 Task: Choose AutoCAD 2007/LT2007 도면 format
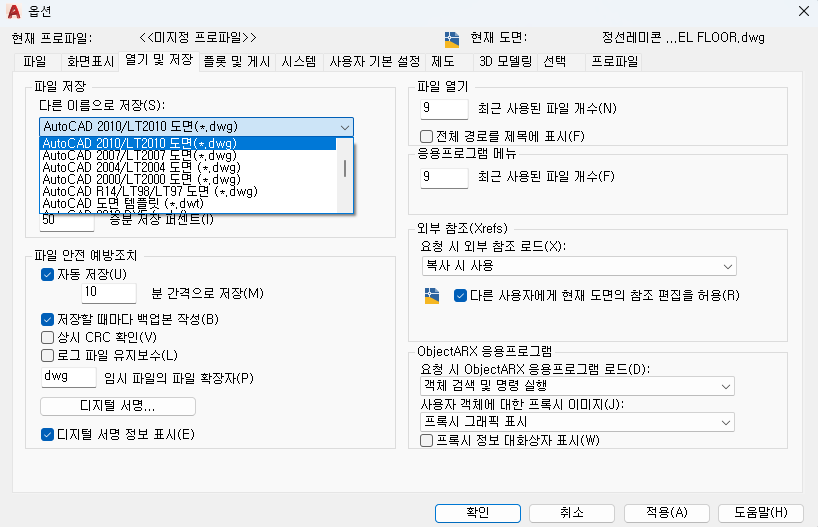[188, 155]
